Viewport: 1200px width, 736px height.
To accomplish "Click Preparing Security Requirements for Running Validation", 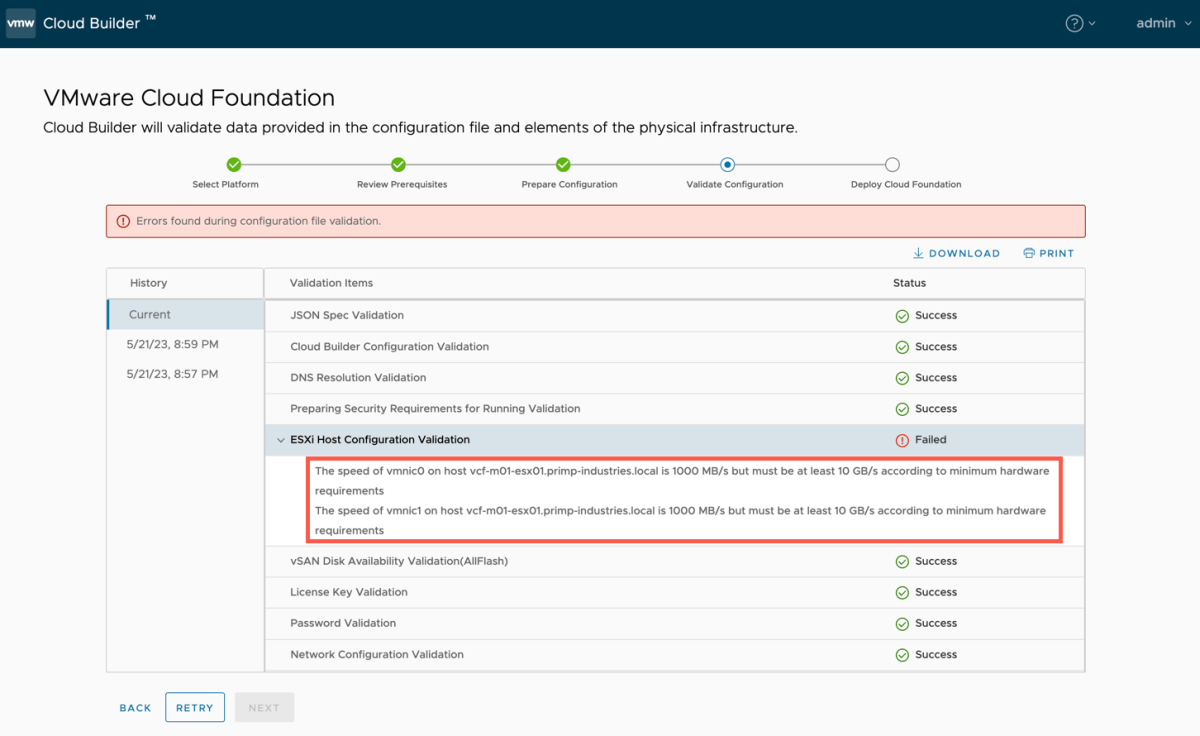I will [435, 408].
